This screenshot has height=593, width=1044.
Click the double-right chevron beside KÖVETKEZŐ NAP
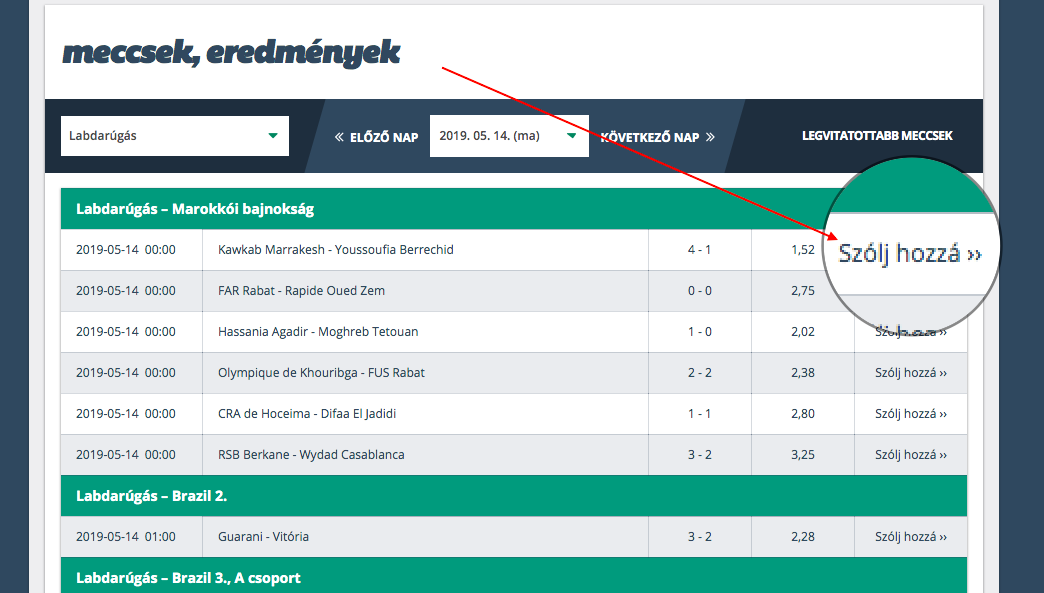pos(710,137)
